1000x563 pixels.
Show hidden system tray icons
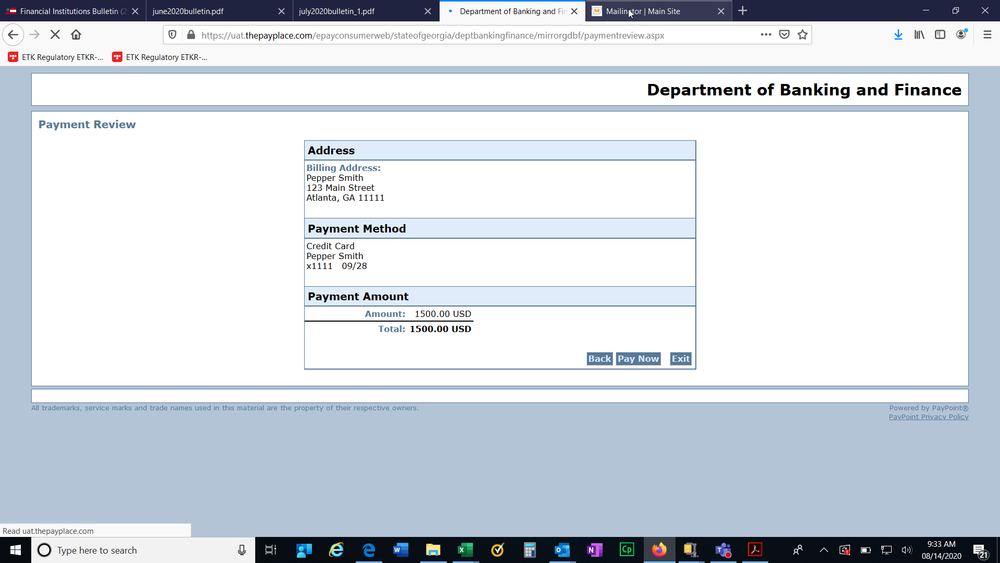[823, 550]
